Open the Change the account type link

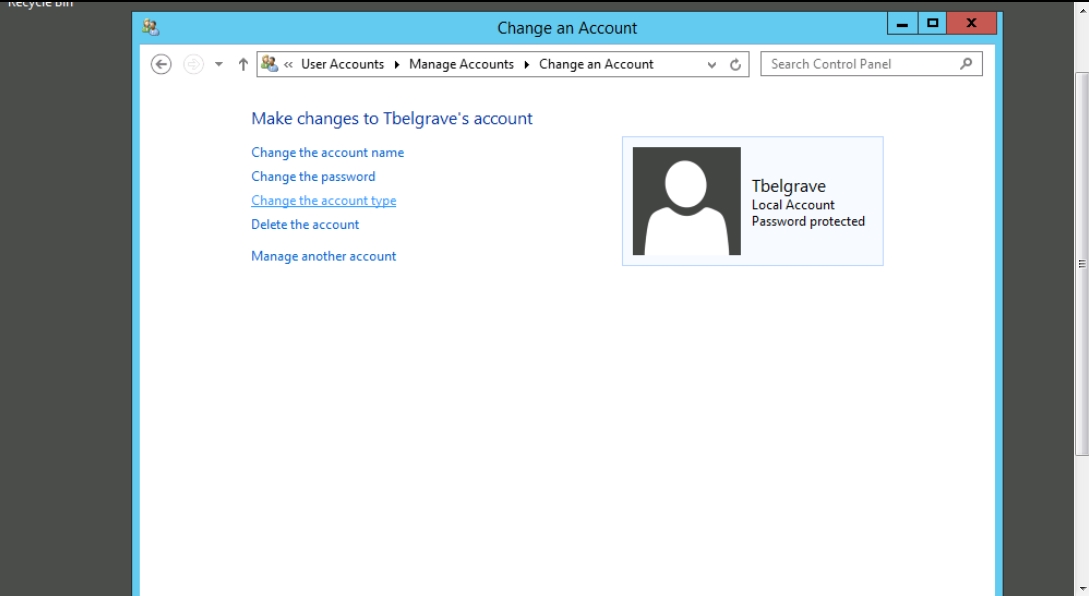[323, 201]
